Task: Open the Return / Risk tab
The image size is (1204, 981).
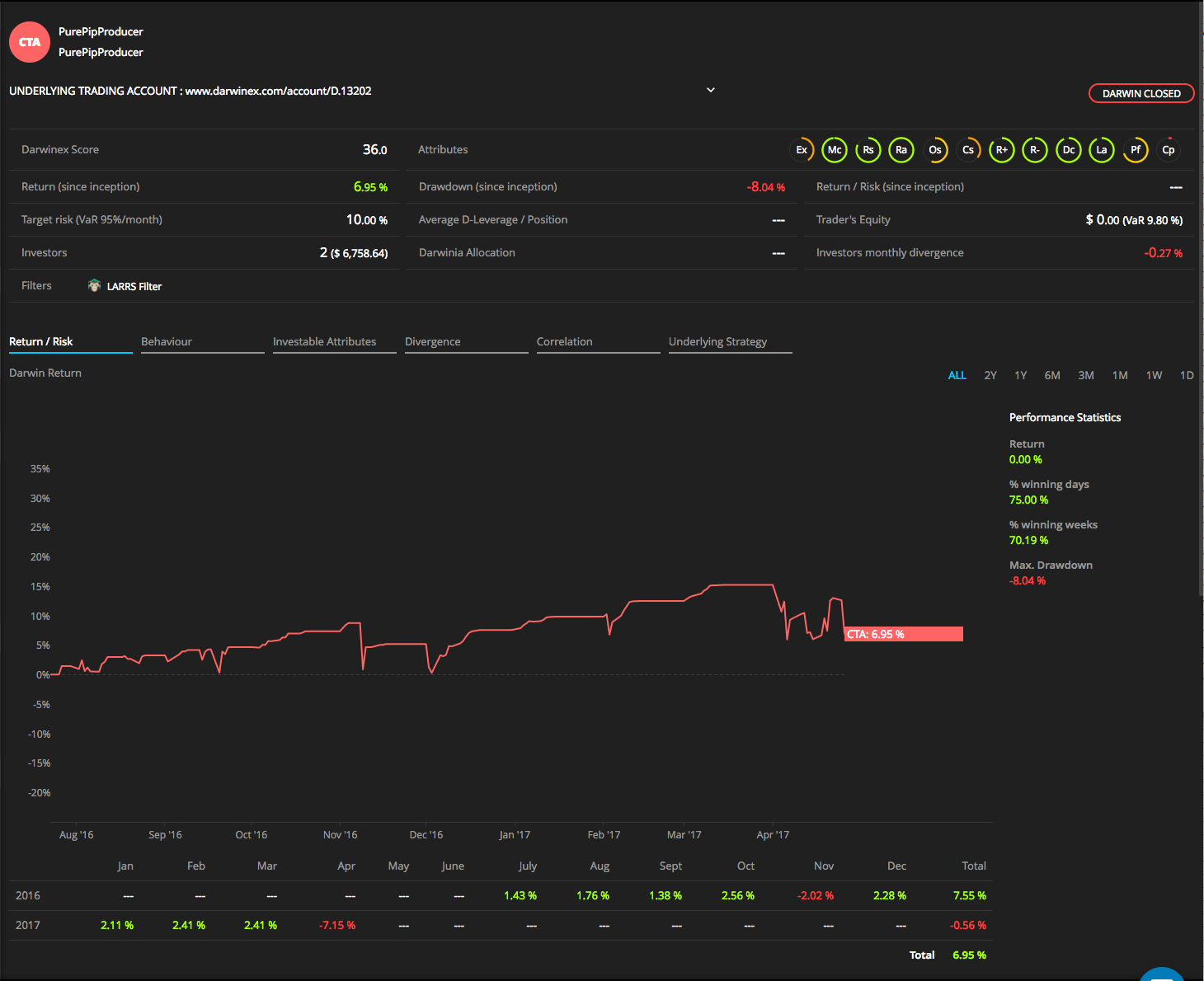Action: [x=71, y=342]
